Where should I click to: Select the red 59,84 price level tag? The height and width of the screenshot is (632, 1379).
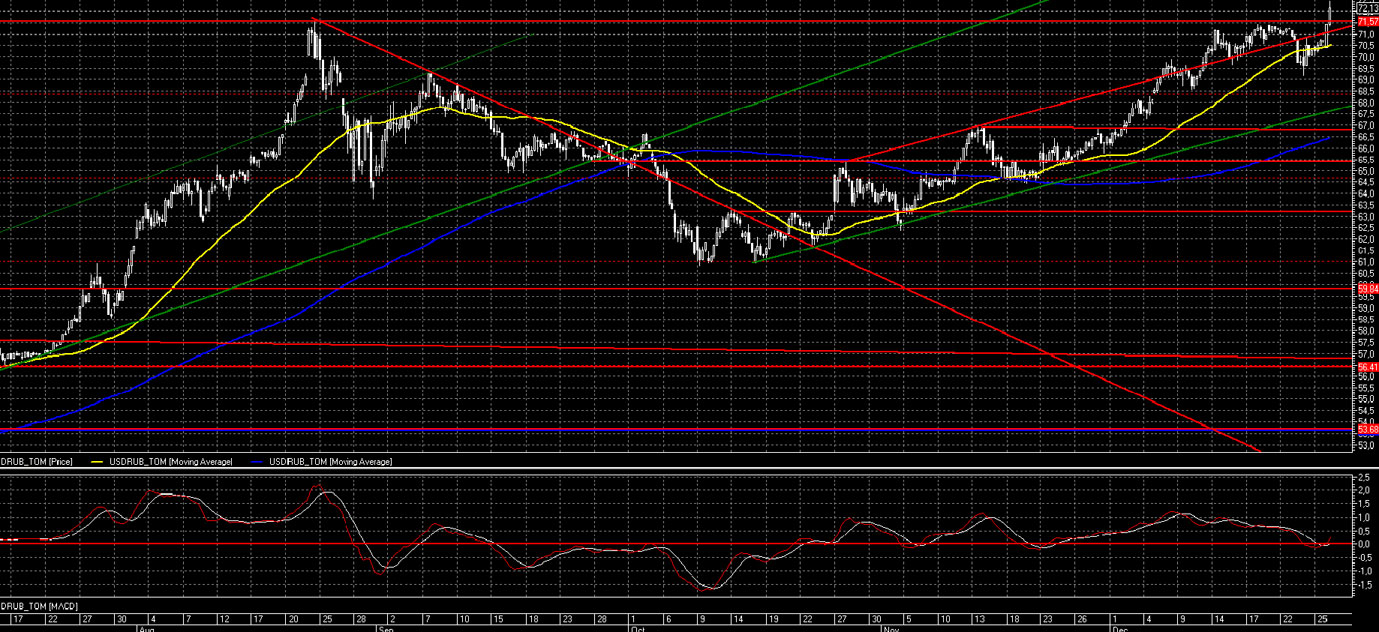pyautogui.click(x=1368, y=288)
